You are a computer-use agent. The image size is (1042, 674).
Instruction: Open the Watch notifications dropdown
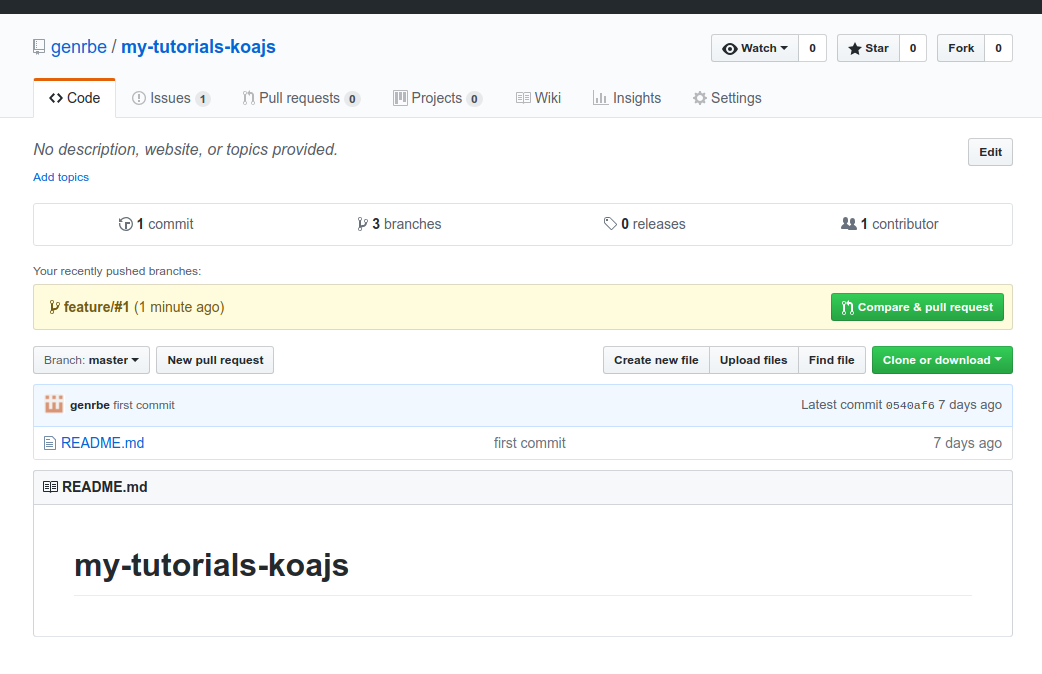coord(755,48)
